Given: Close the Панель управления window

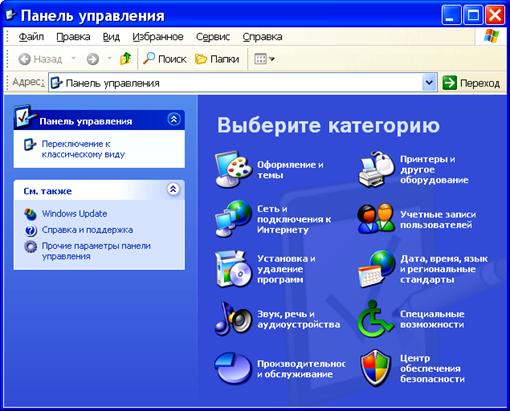Looking at the screenshot, I should (x=495, y=15).
